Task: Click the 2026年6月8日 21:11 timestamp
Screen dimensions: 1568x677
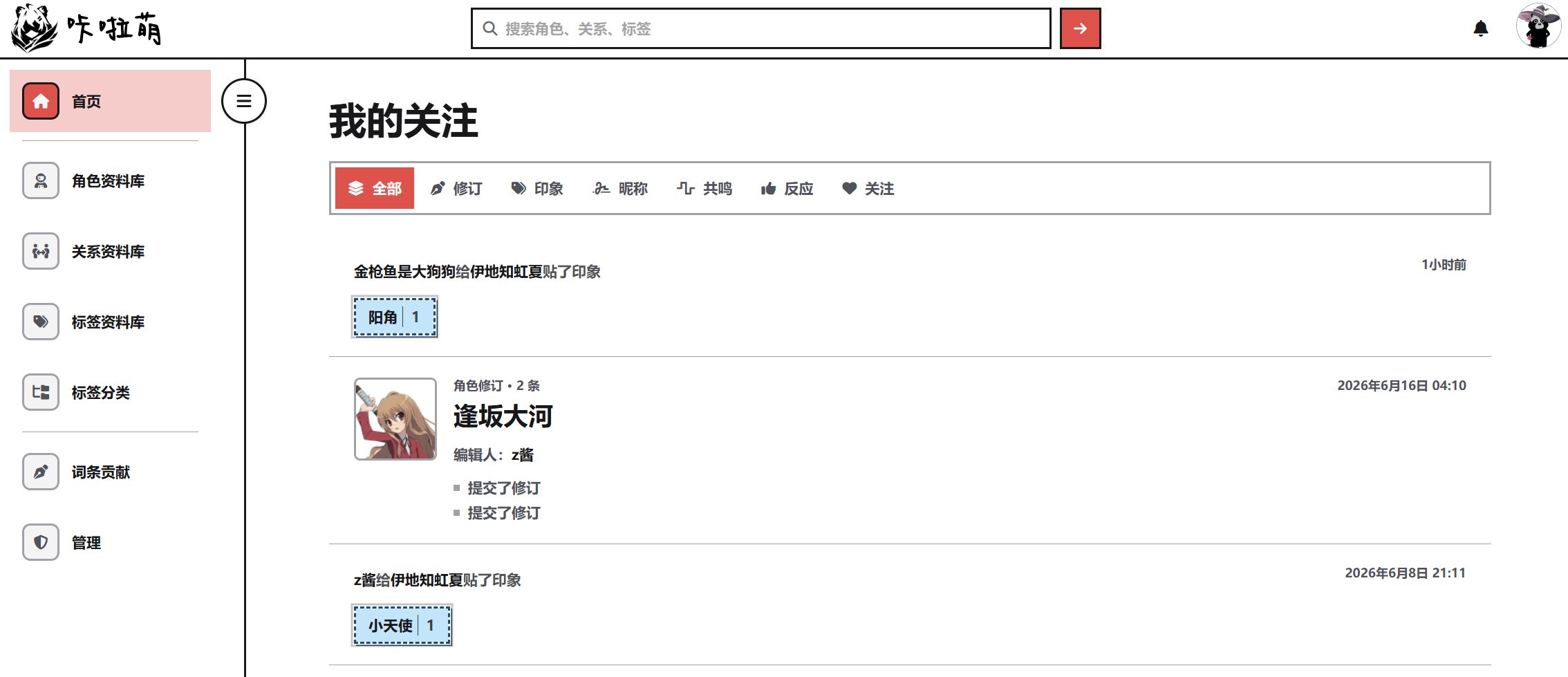Action: point(1405,573)
